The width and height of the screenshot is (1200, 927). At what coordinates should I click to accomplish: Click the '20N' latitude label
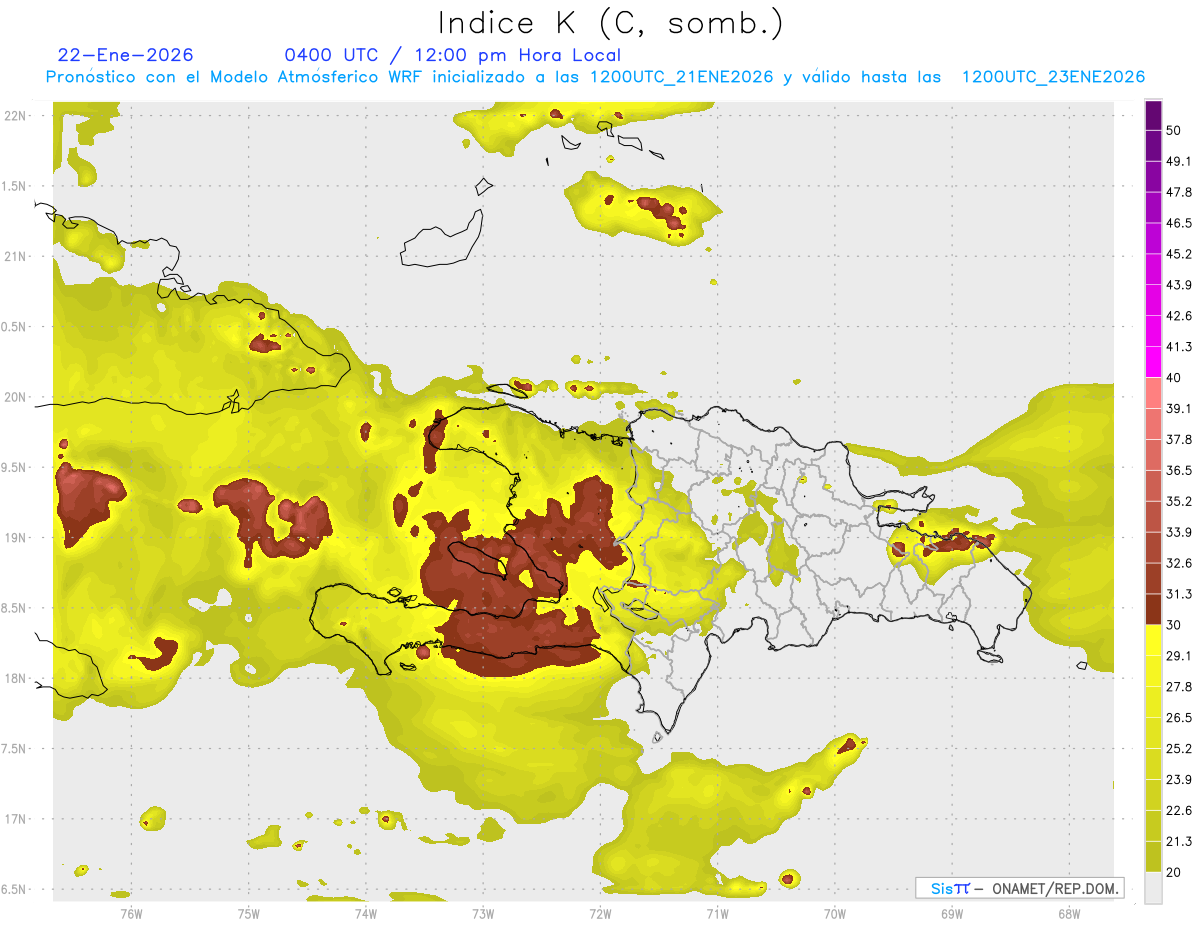click(x=16, y=397)
